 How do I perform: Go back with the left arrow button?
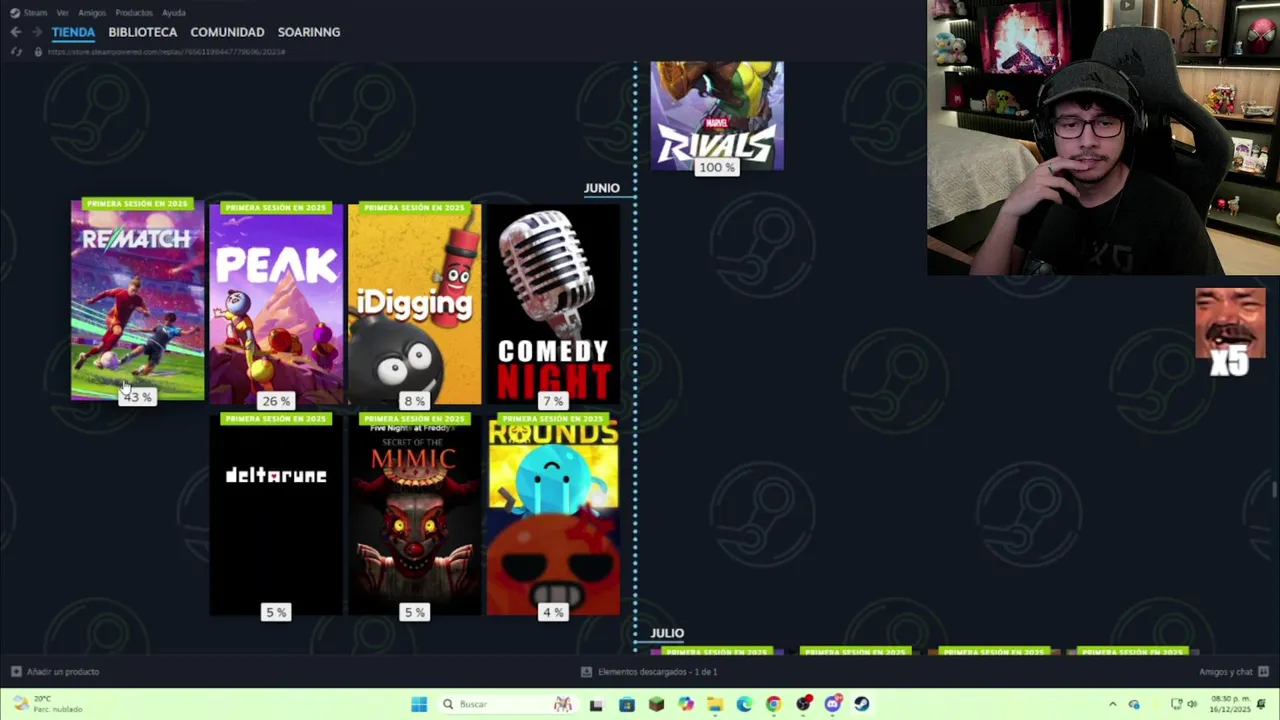click(x=15, y=32)
